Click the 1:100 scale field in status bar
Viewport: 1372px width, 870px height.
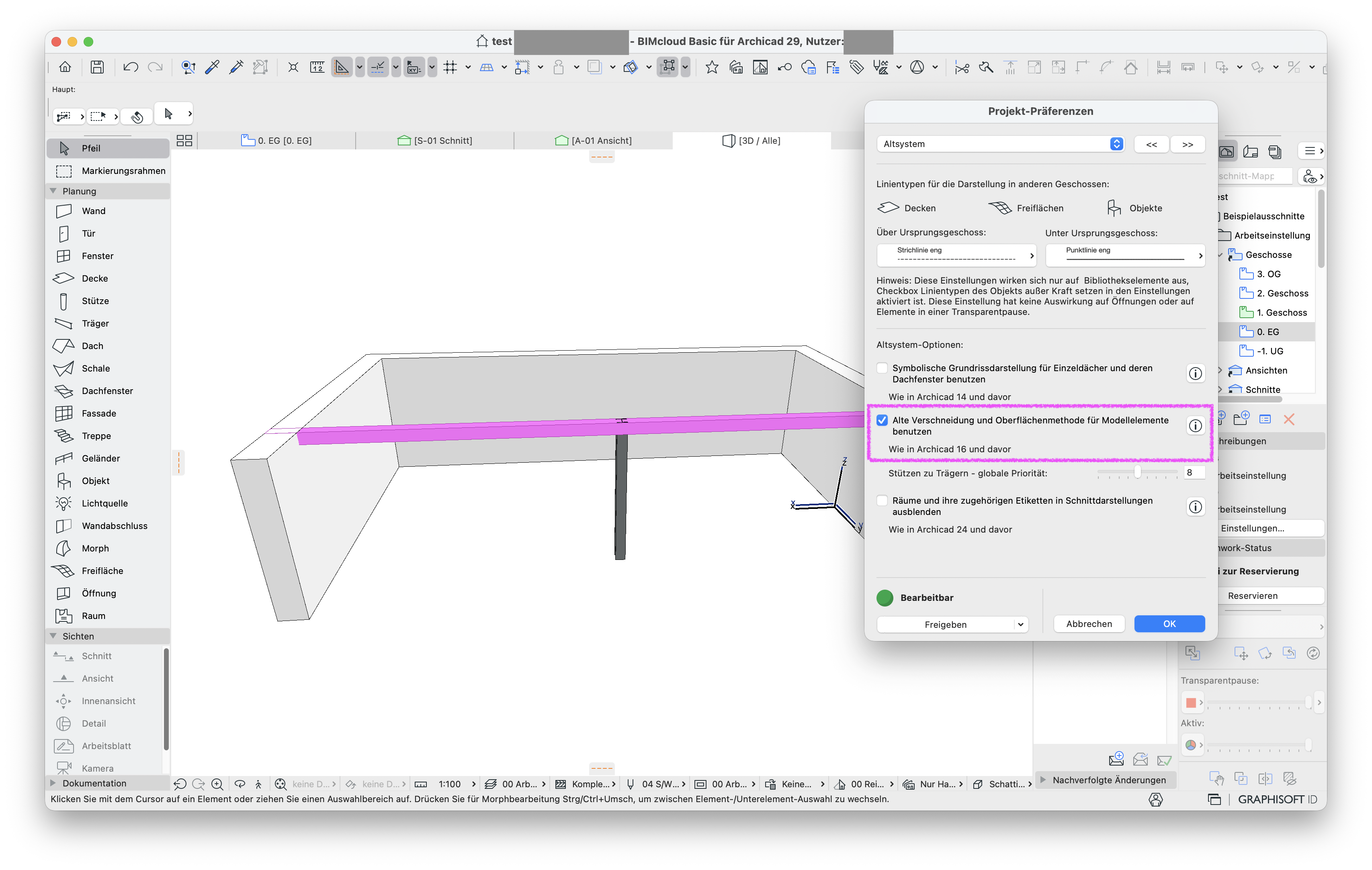pos(450,784)
